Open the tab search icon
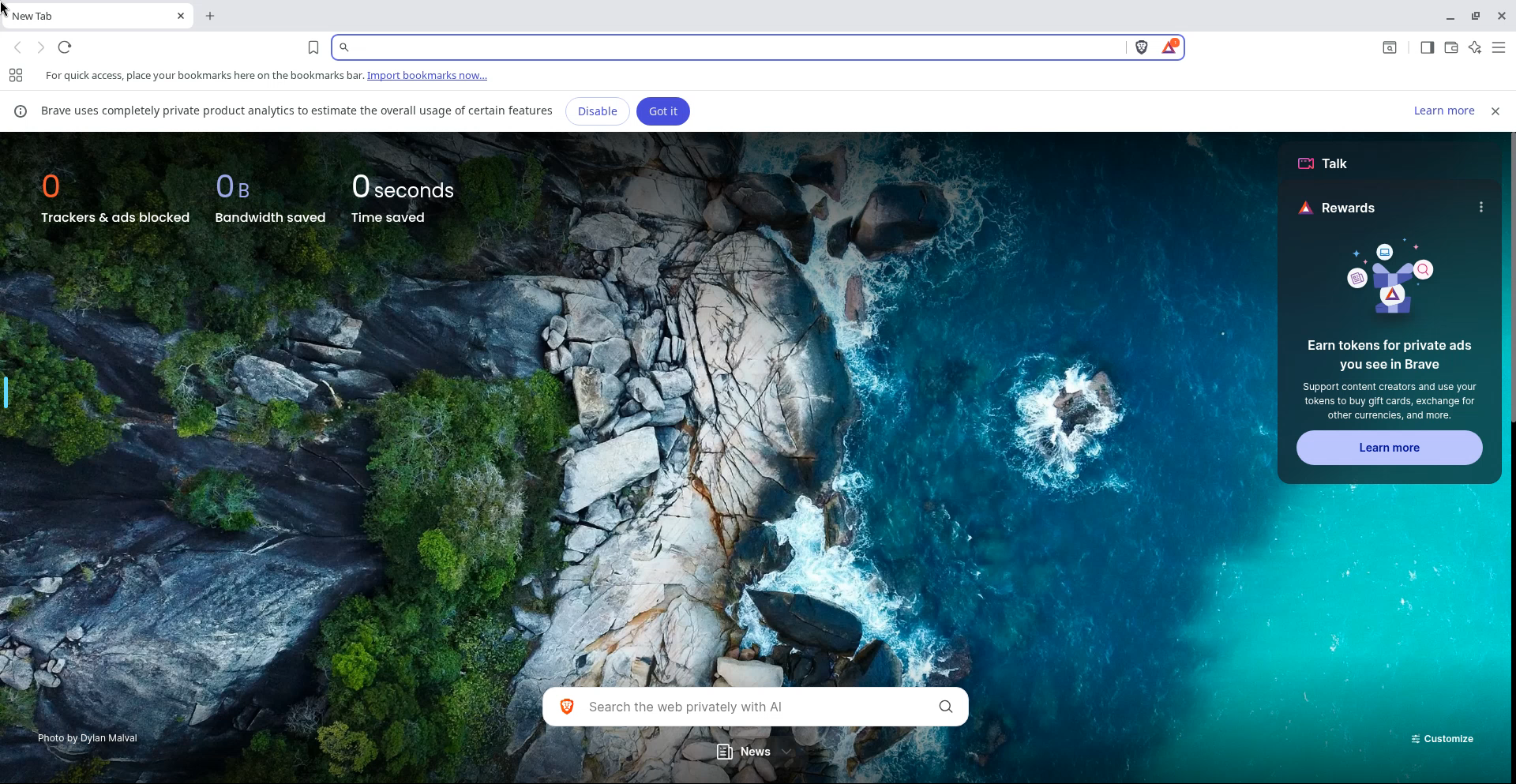Screen dimensions: 1516x784 coord(1390,47)
